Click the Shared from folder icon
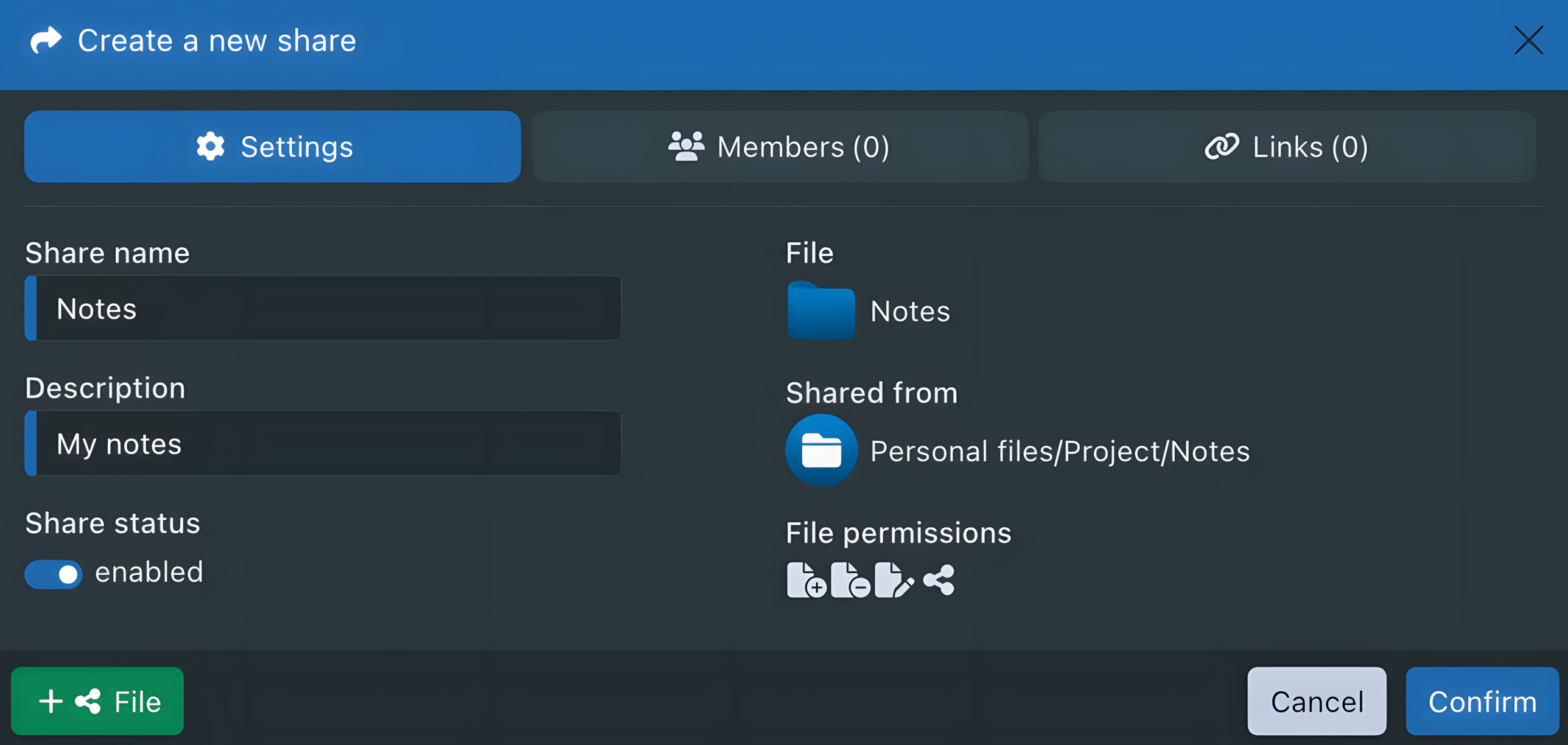Screen dimensions: 1568x745 (821, 450)
